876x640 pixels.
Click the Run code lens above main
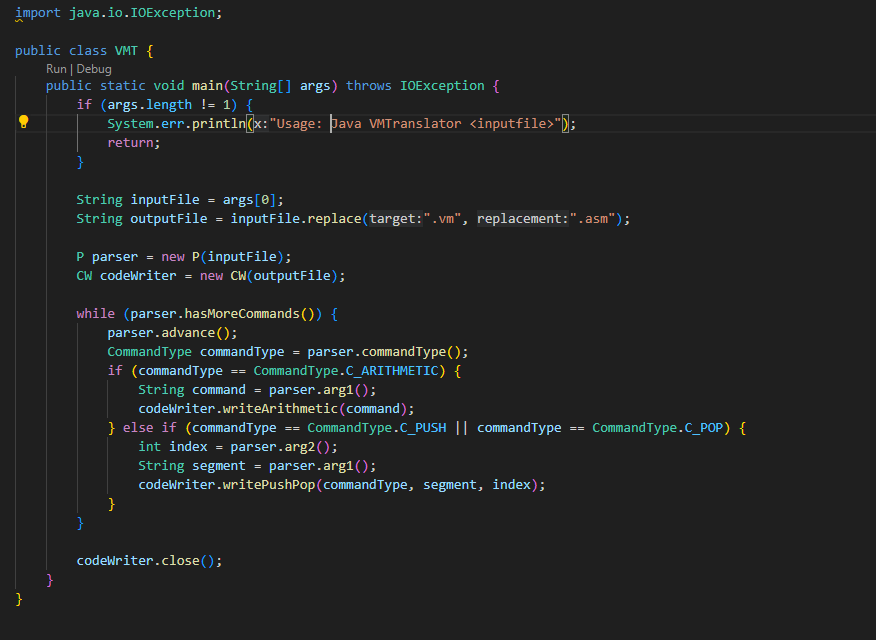tap(57, 68)
